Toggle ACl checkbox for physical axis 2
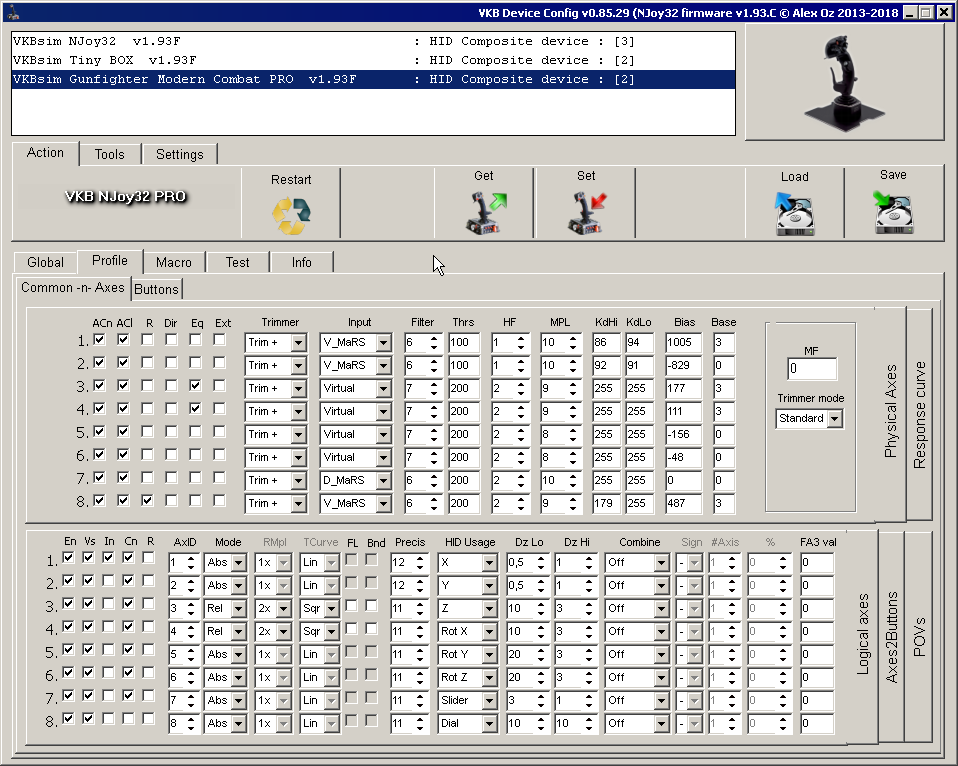 (123, 363)
